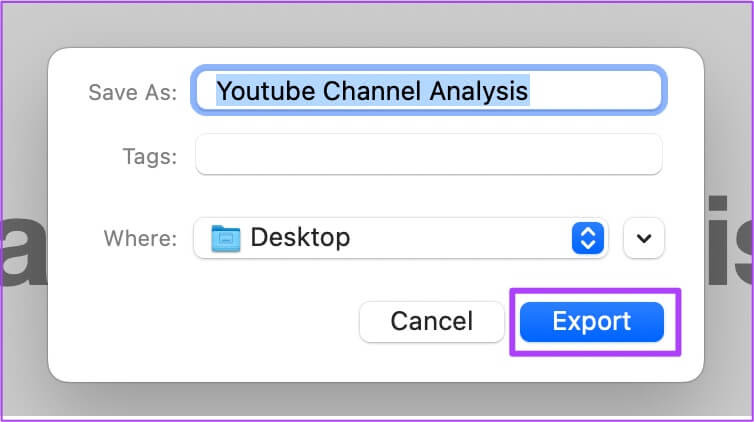Click the Save As filename field
The height and width of the screenshot is (422, 754).
click(x=428, y=90)
